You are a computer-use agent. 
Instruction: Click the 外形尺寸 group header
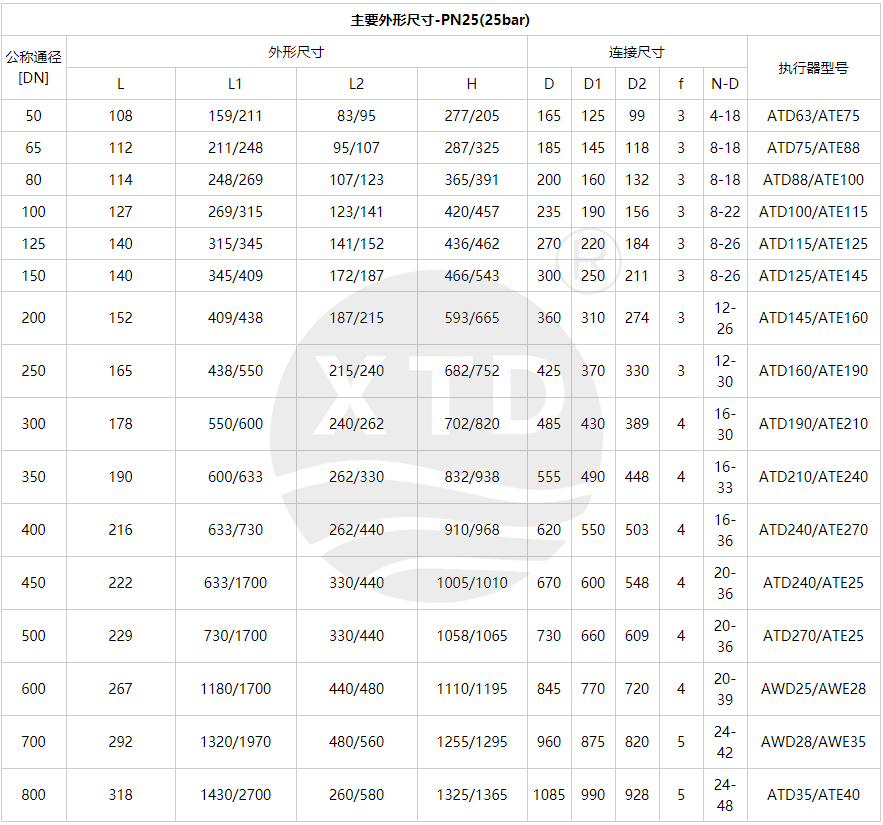pyautogui.click(x=296, y=52)
